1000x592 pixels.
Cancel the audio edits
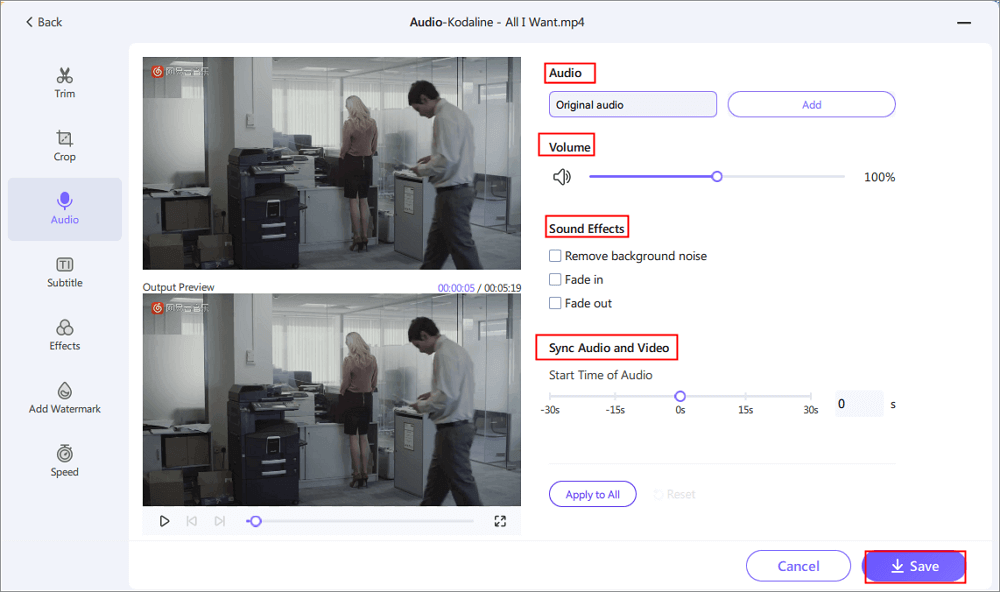click(798, 566)
